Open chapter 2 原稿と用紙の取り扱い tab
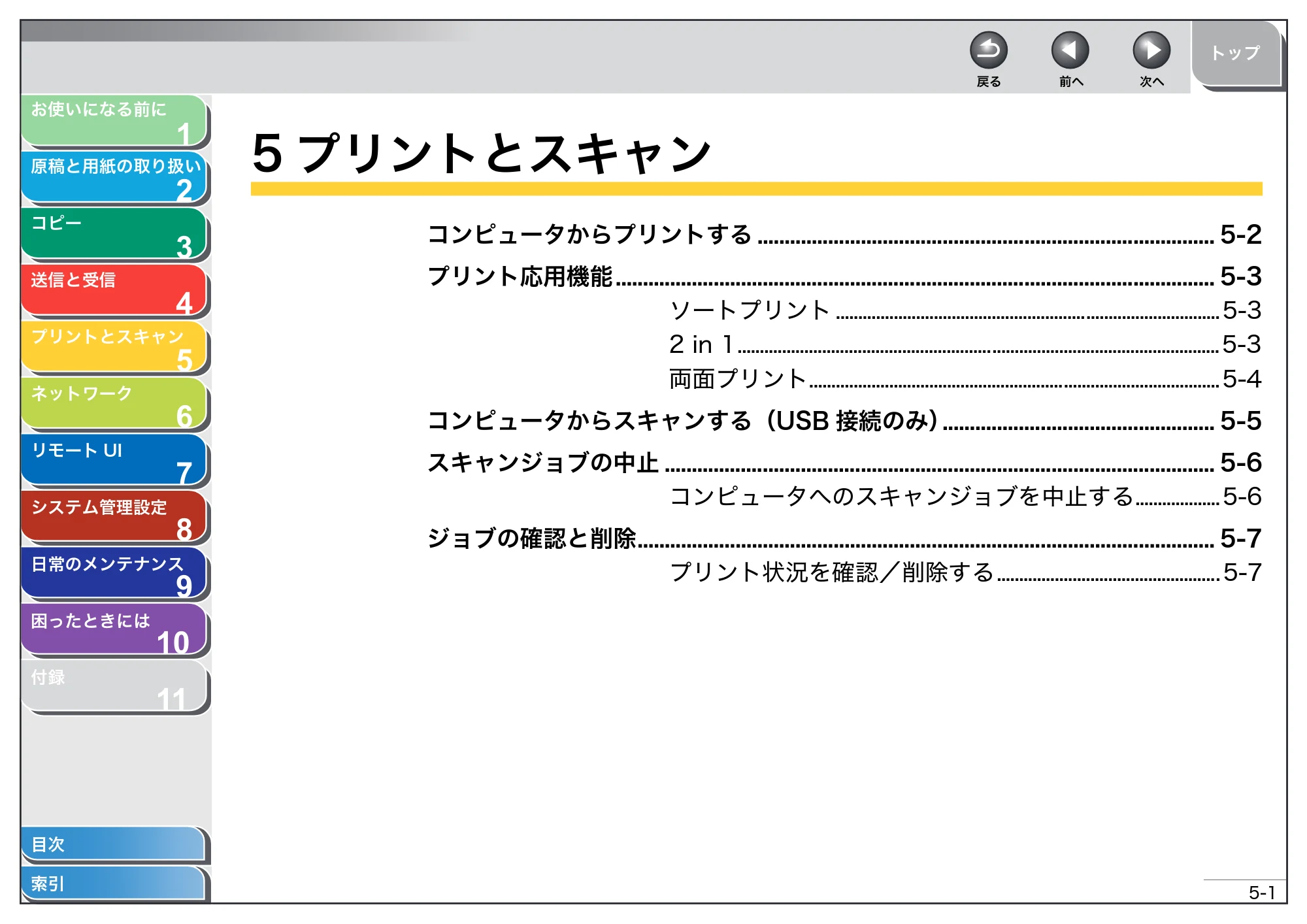This screenshot has width=1307, height=924. (x=114, y=177)
